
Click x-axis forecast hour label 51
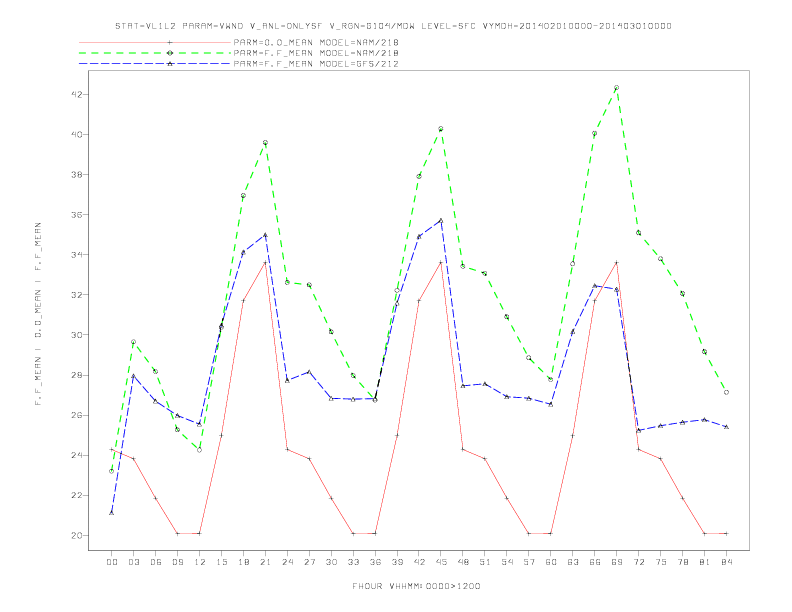tap(485, 562)
